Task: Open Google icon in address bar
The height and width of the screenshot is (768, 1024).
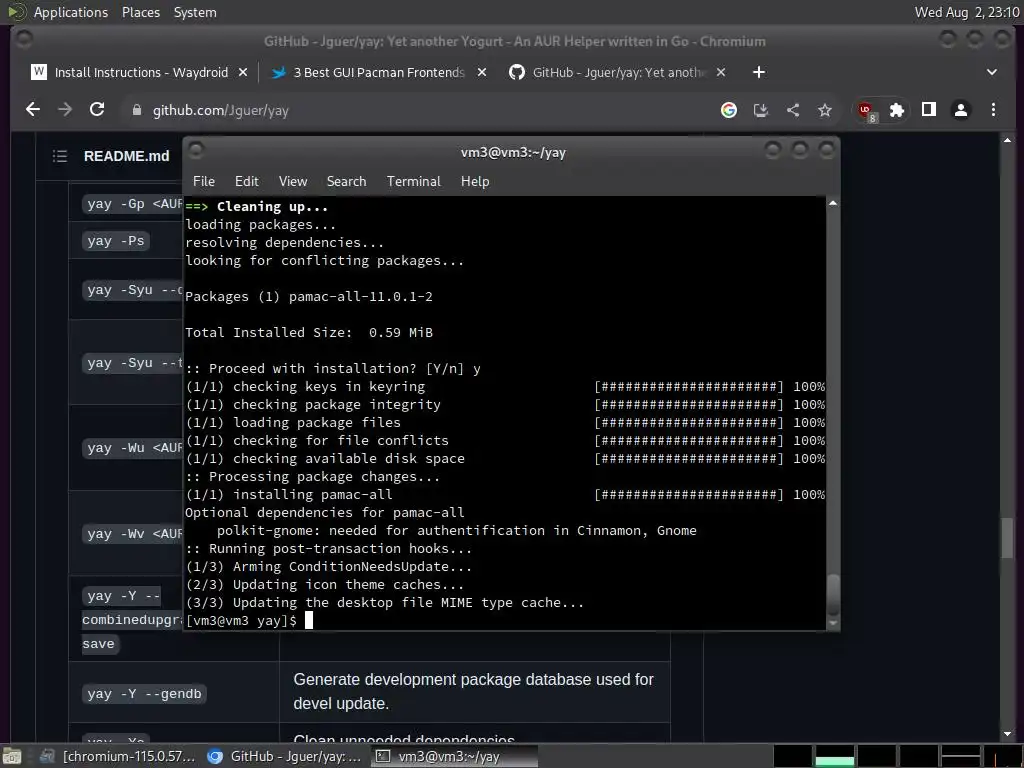Action: pos(729,110)
